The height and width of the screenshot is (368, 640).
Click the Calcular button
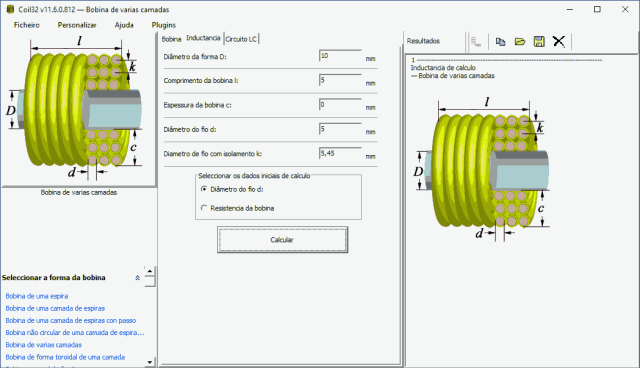pyautogui.click(x=282, y=240)
